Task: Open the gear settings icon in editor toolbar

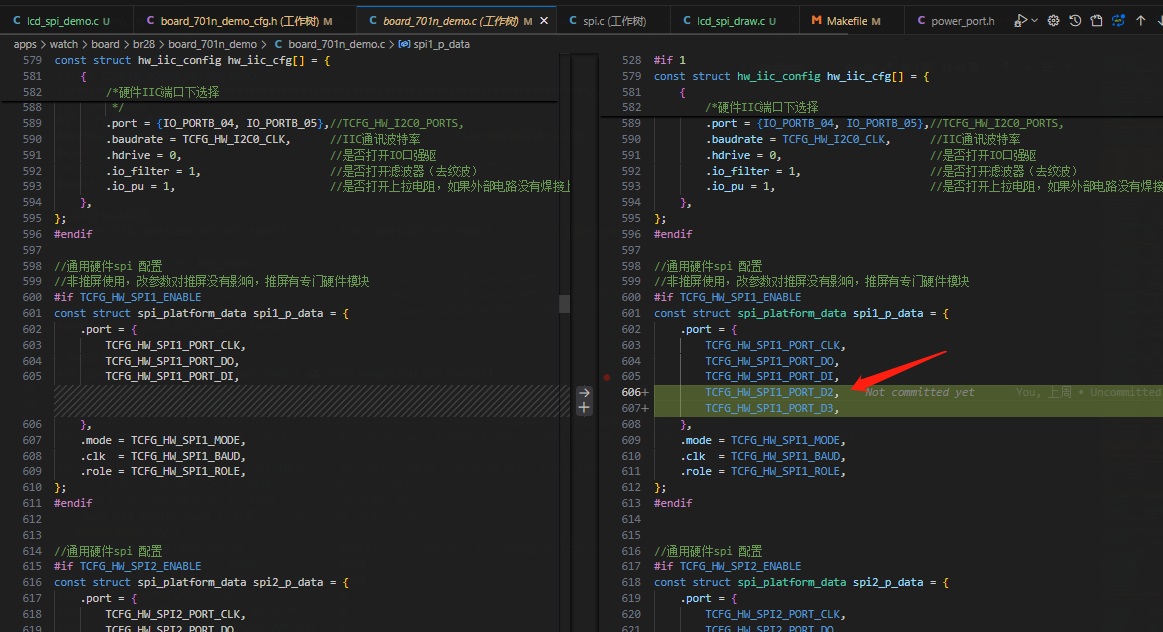Action: click(x=1053, y=21)
